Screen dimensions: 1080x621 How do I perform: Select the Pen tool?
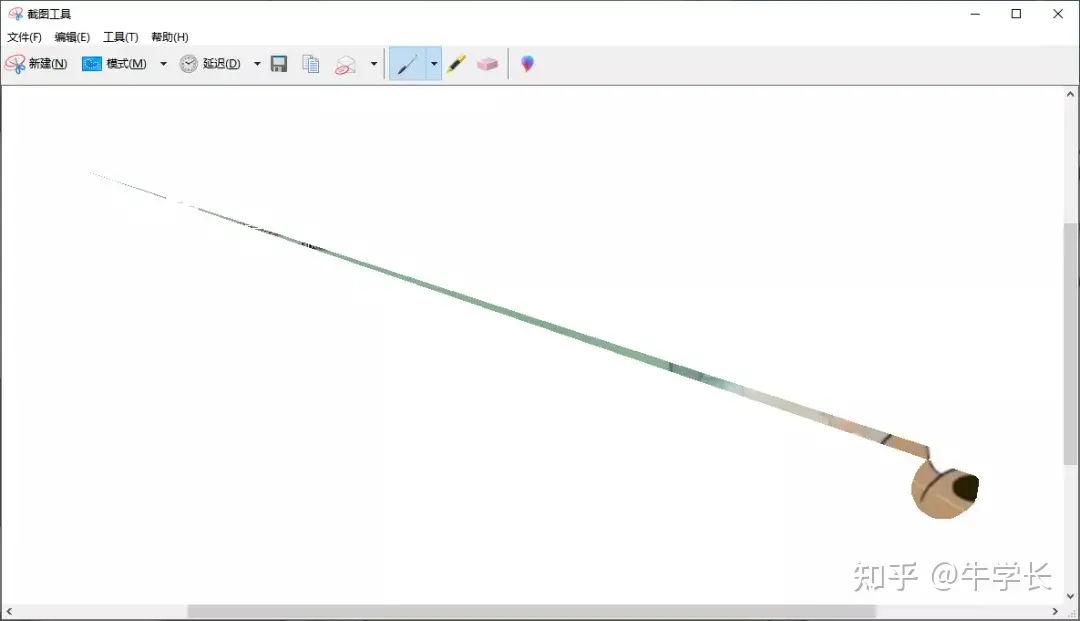407,64
